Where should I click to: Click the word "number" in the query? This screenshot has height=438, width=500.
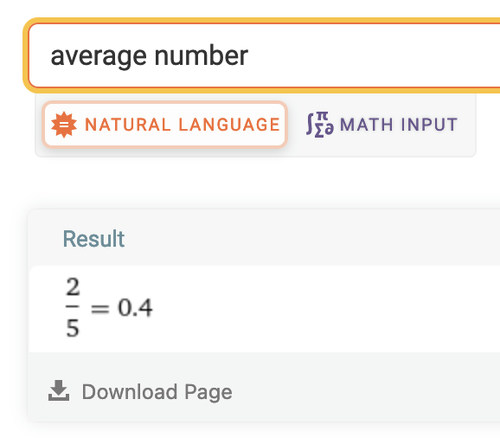(x=201, y=55)
